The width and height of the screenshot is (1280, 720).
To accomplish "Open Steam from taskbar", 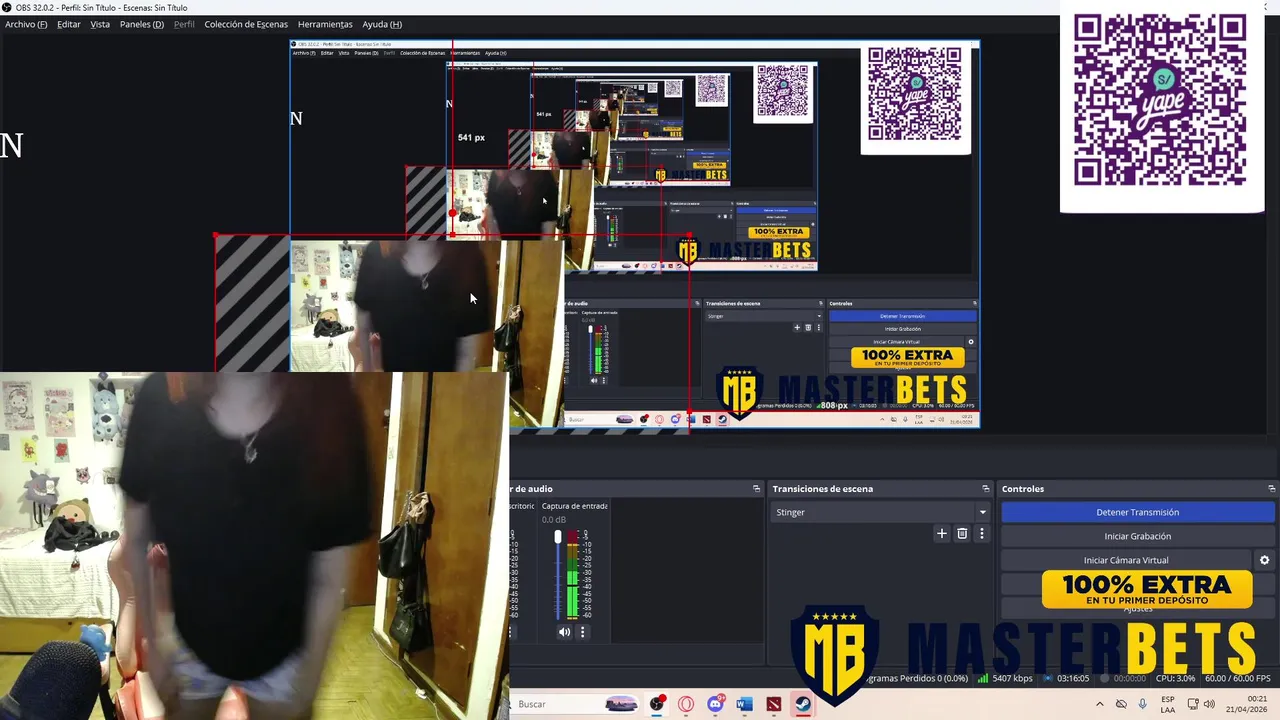I will (x=803, y=704).
